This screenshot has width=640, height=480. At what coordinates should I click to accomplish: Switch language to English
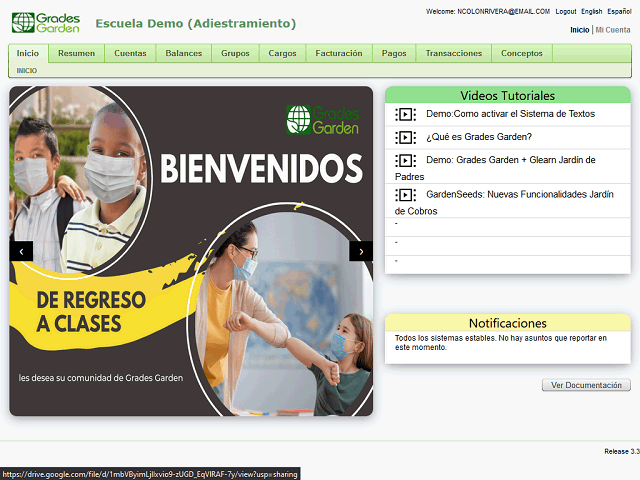pyautogui.click(x=591, y=11)
